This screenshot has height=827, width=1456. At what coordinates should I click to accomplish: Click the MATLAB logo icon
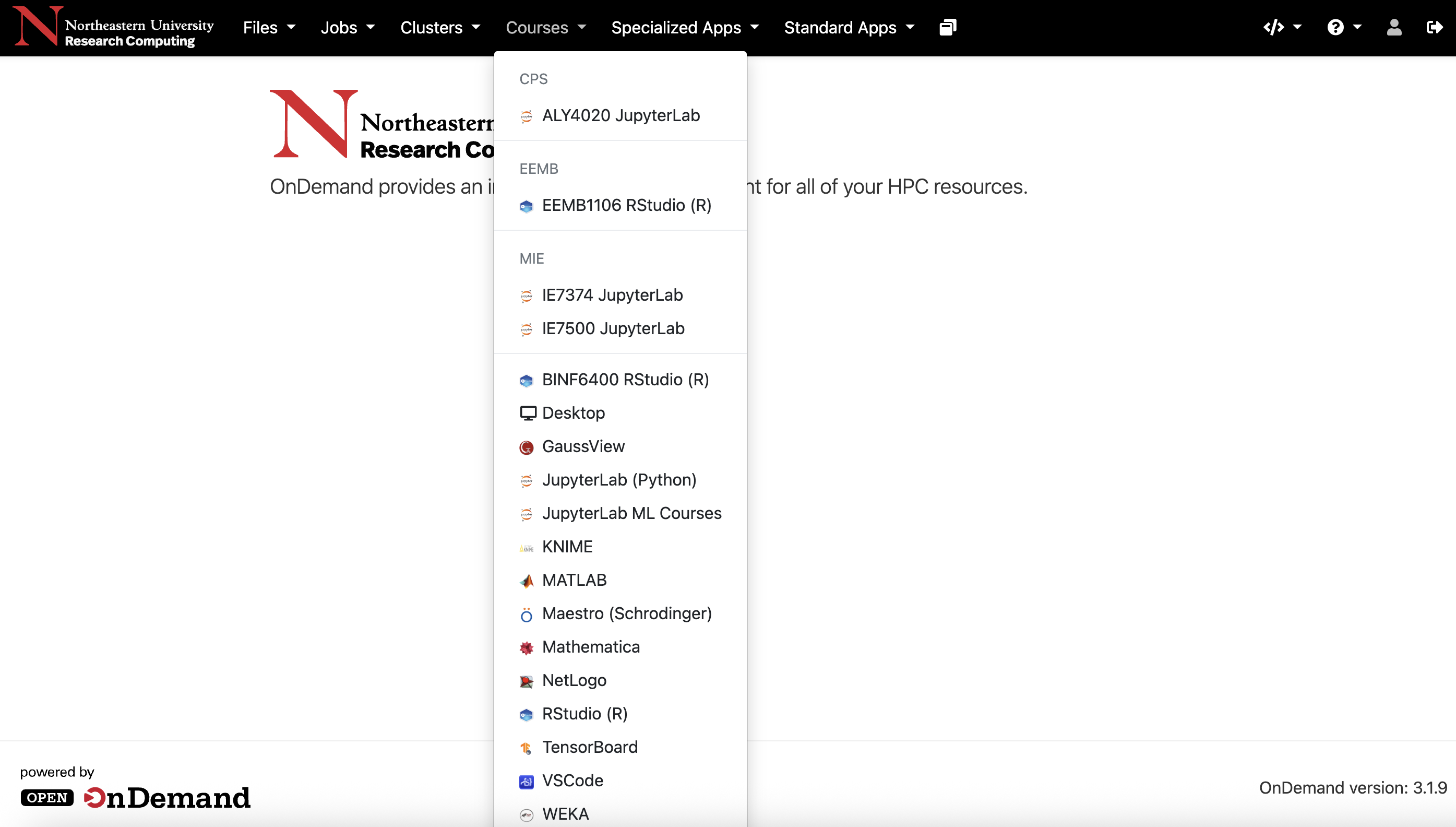tap(526, 581)
